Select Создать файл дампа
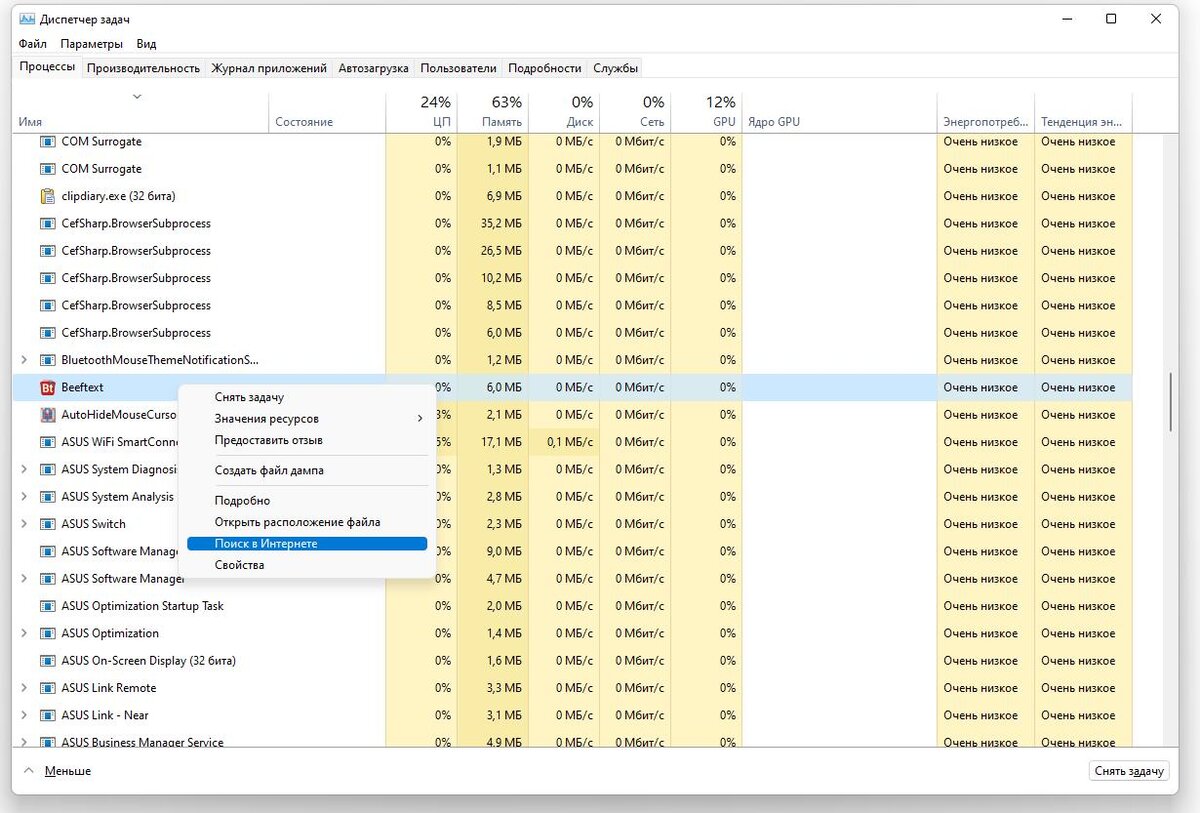The width and height of the screenshot is (1200, 813). pos(307,470)
